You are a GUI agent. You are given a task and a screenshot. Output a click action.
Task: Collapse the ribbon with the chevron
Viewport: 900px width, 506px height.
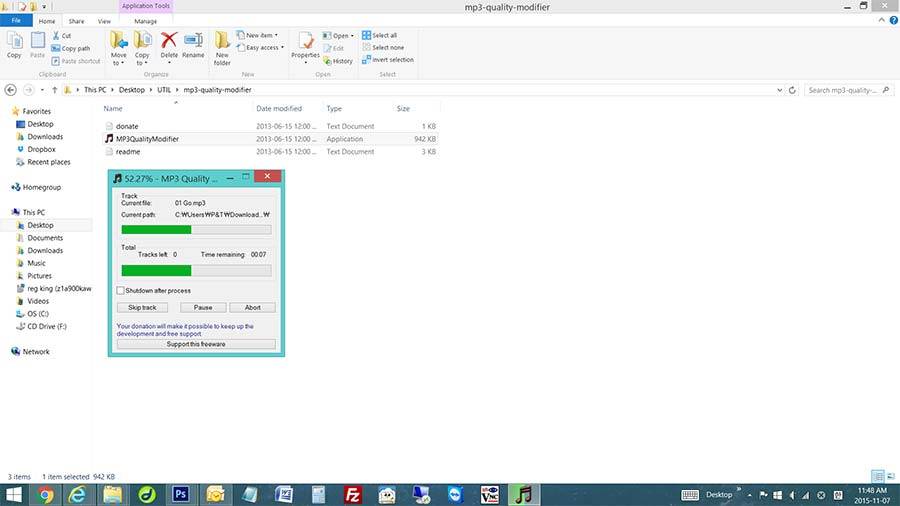tap(882, 20)
